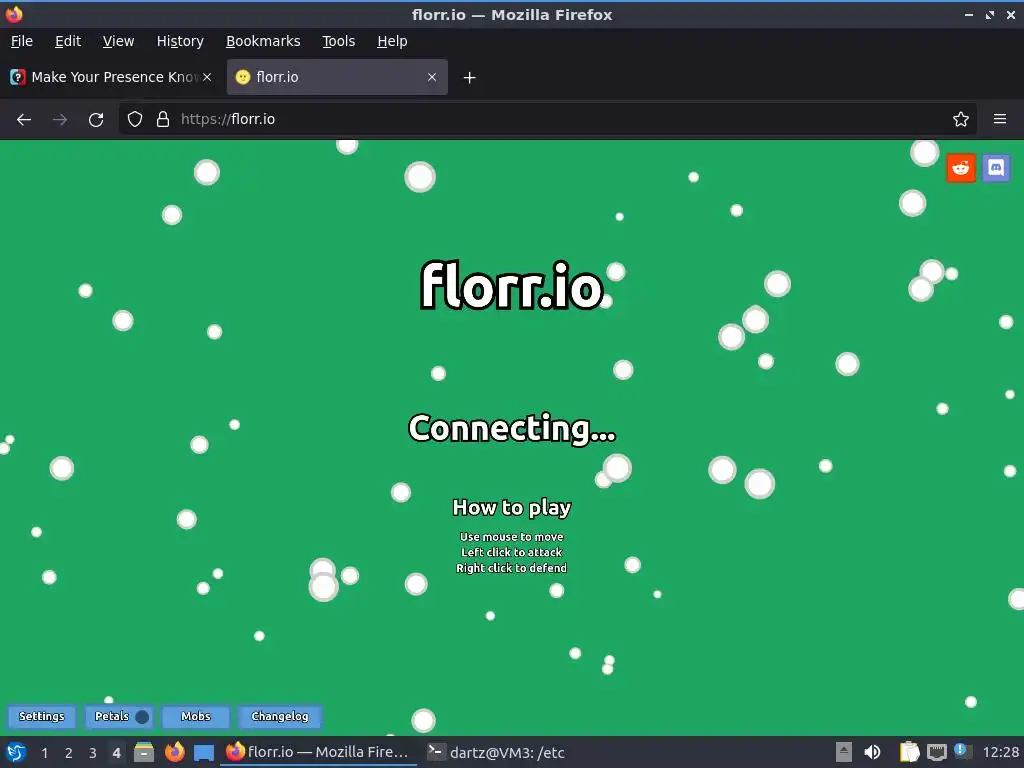Open the volume speaker tray icon

click(872, 752)
